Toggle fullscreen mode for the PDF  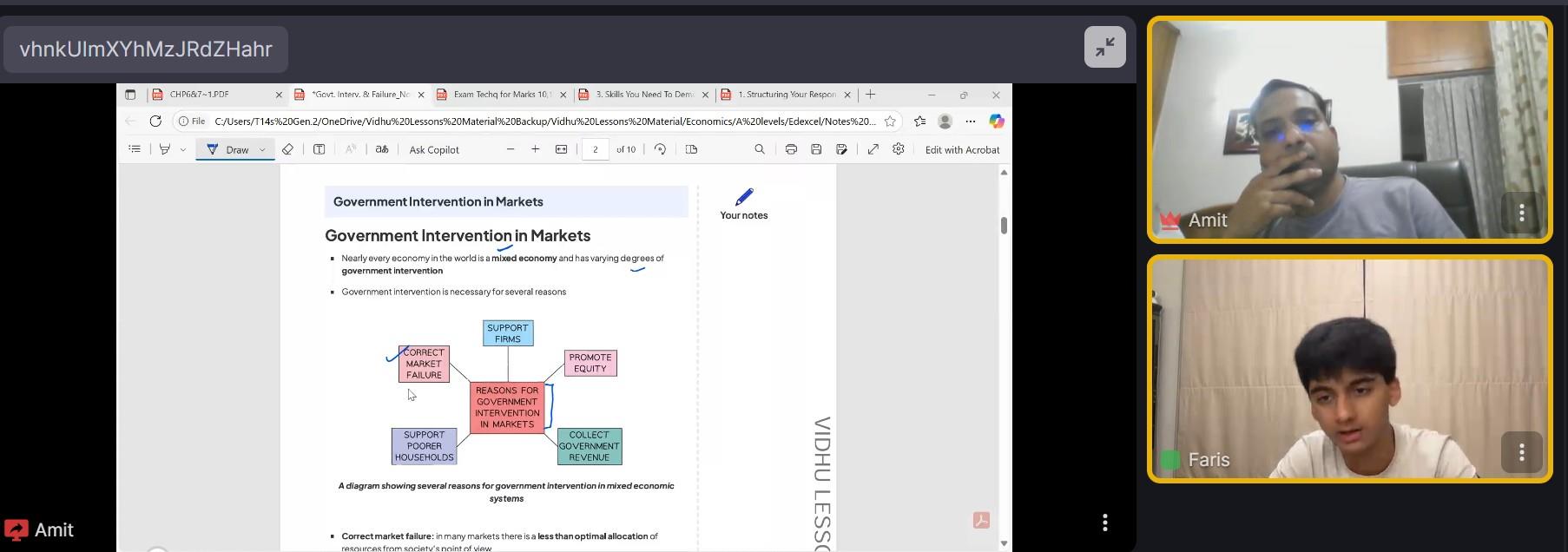pyautogui.click(x=873, y=149)
